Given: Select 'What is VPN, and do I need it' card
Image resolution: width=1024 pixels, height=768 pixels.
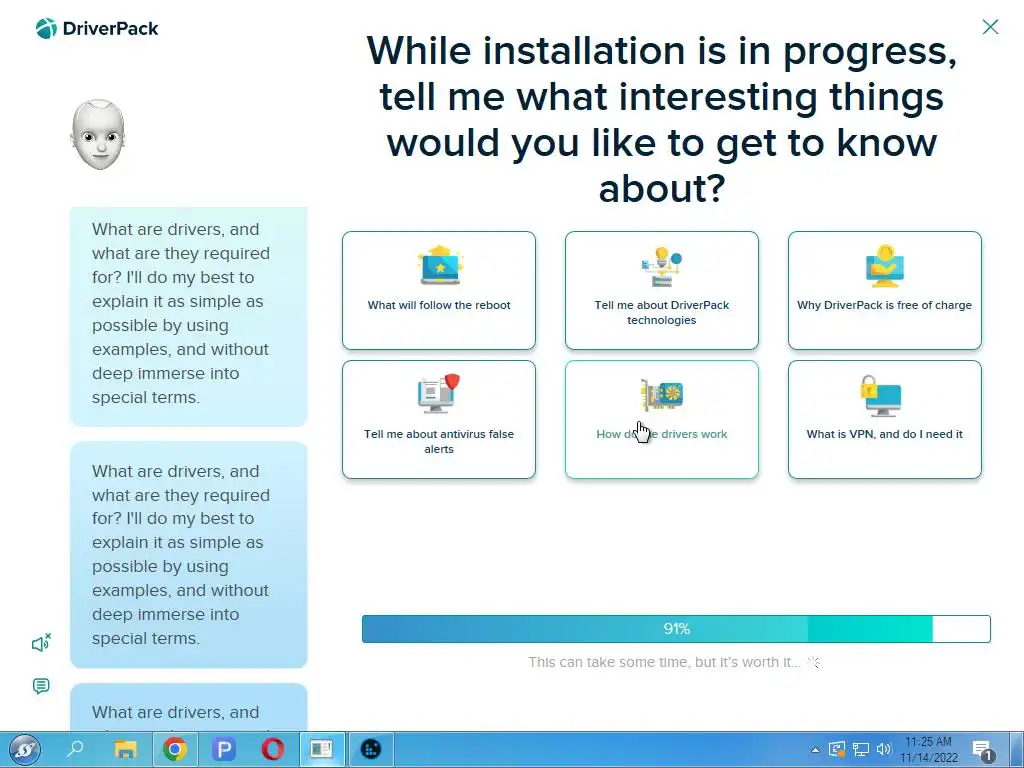Looking at the screenshot, I should (x=884, y=419).
